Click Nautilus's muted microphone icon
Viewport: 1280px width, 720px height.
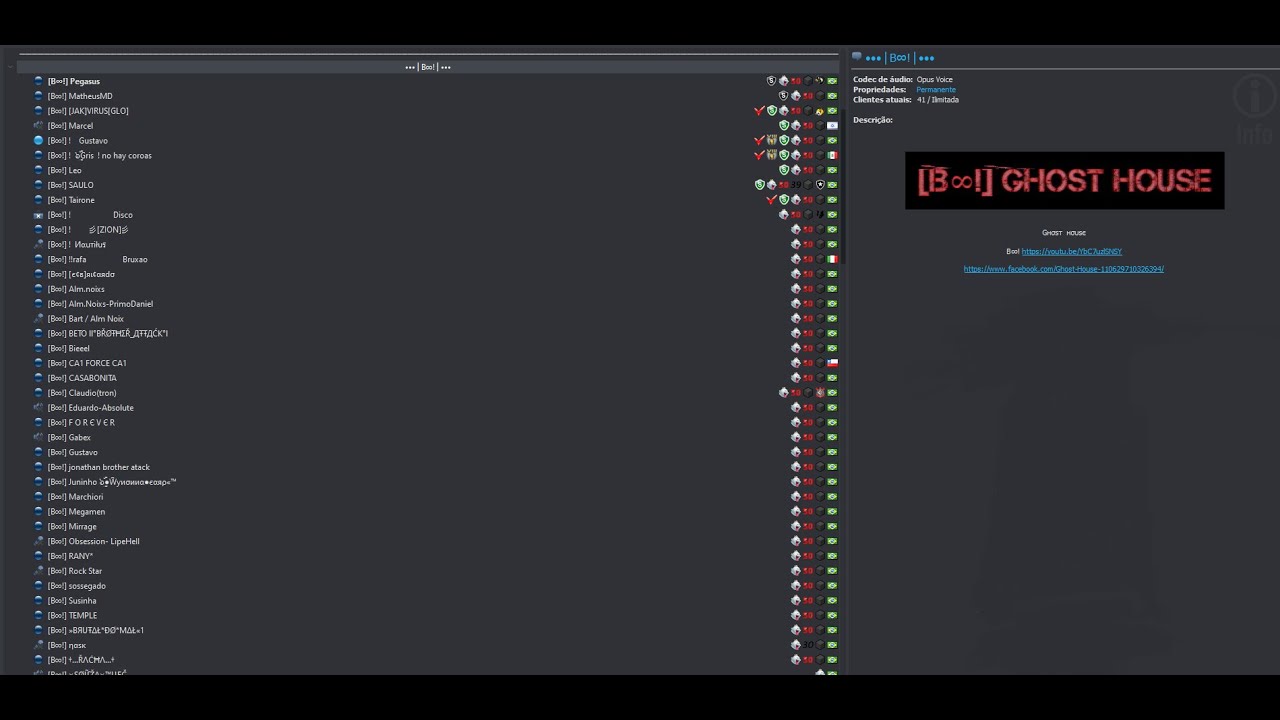pyautogui.click(x=39, y=244)
